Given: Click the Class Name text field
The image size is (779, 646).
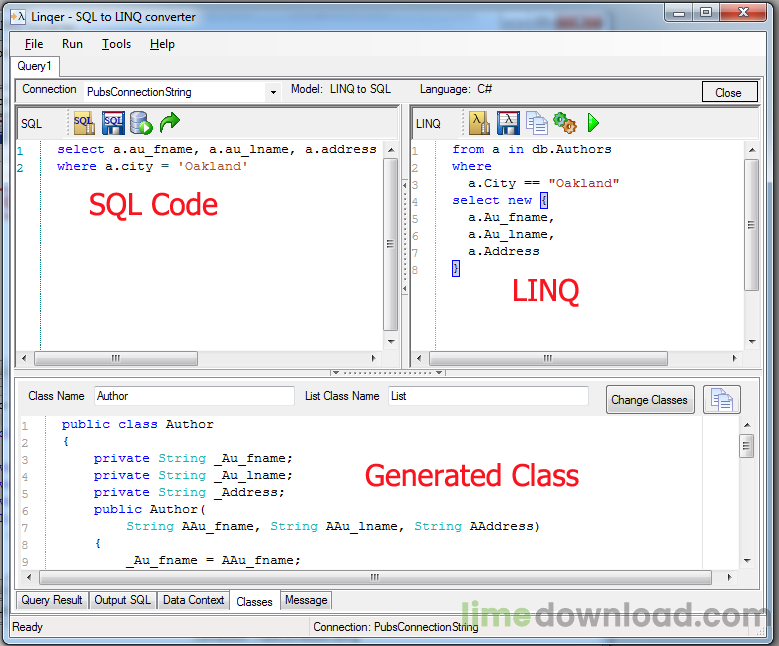Looking at the screenshot, I should pyautogui.click(x=193, y=396).
